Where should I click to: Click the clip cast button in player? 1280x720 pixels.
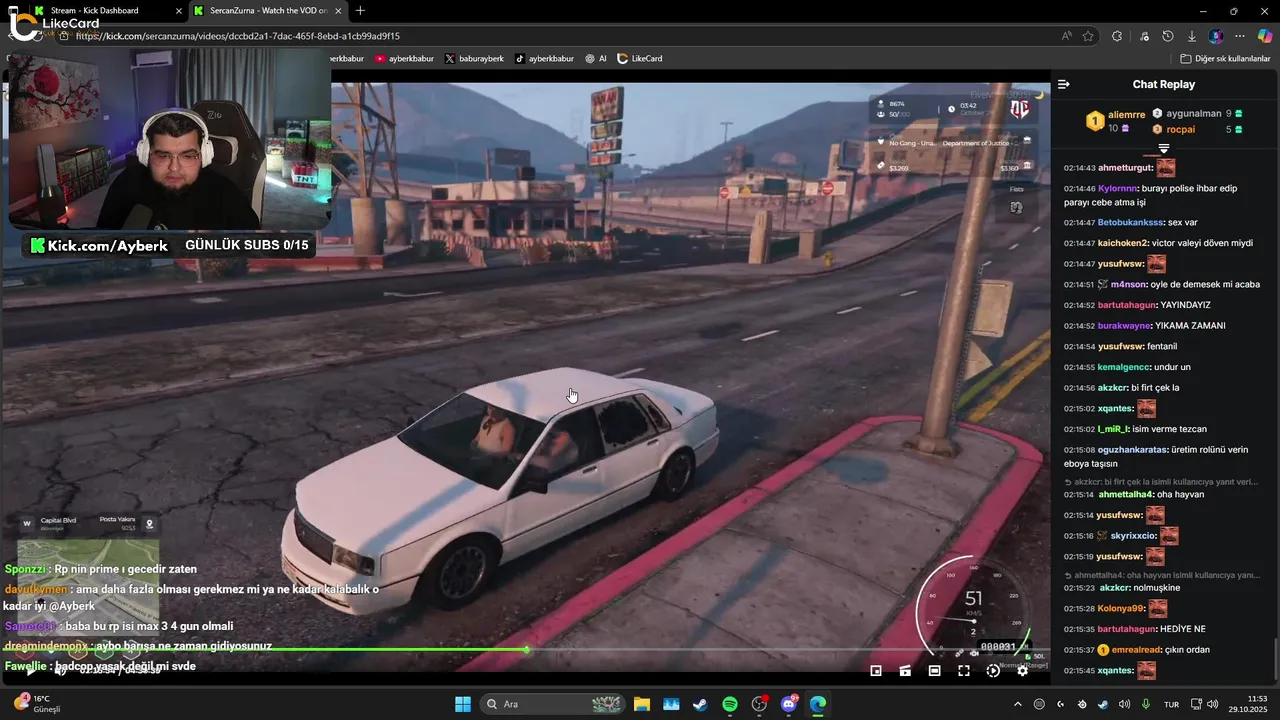(905, 671)
